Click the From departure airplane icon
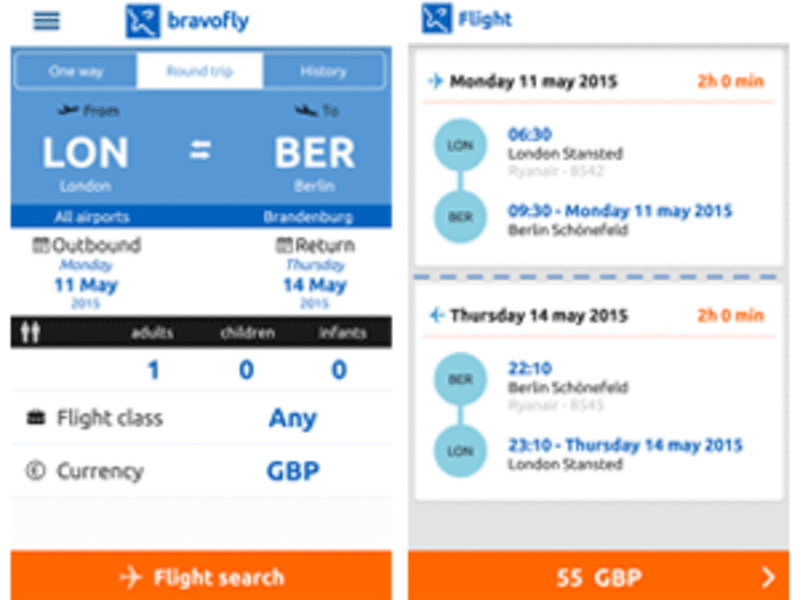Viewport: 800px width, 600px height. coord(68,112)
